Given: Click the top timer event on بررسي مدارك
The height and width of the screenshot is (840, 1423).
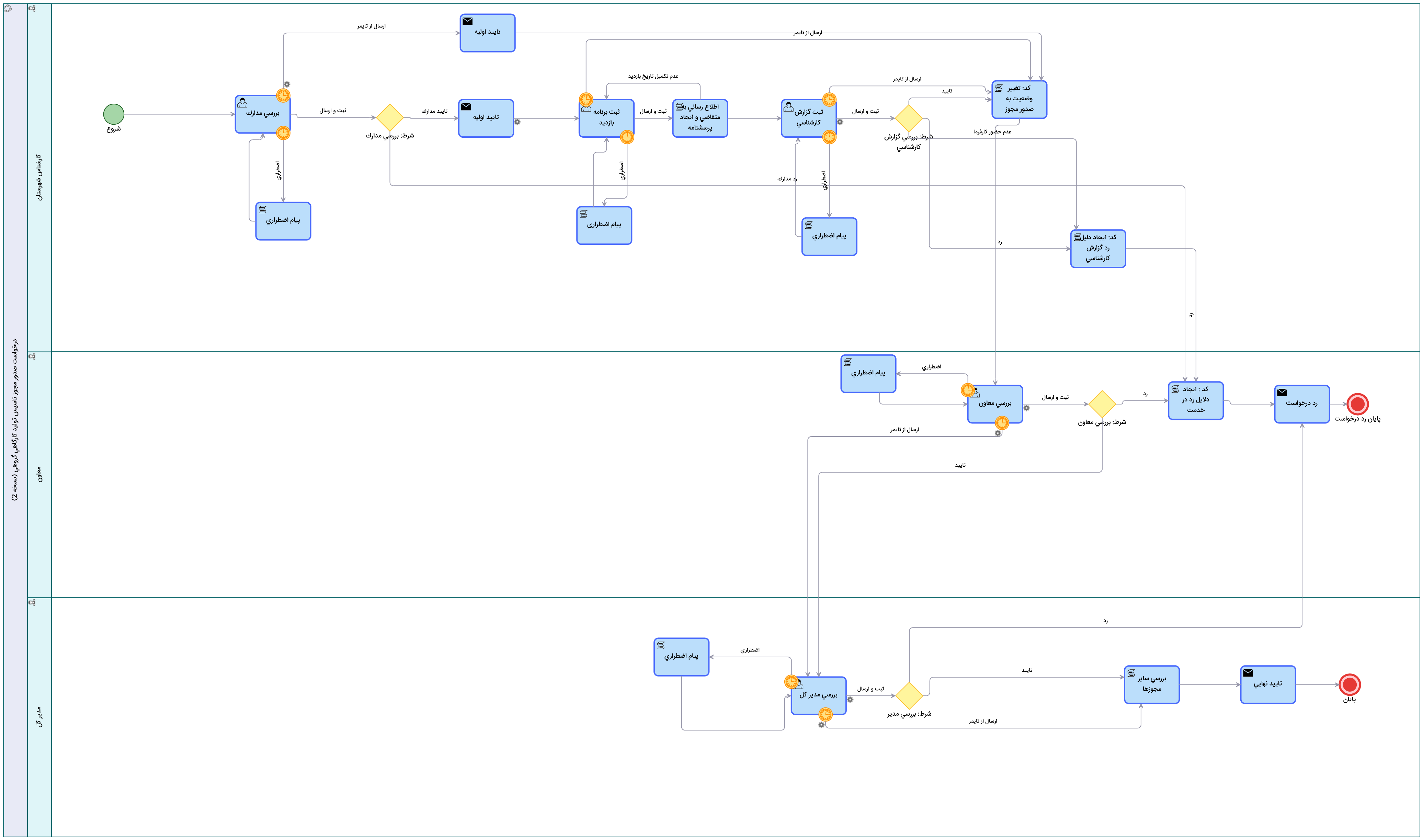Looking at the screenshot, I should coord(284,95).
